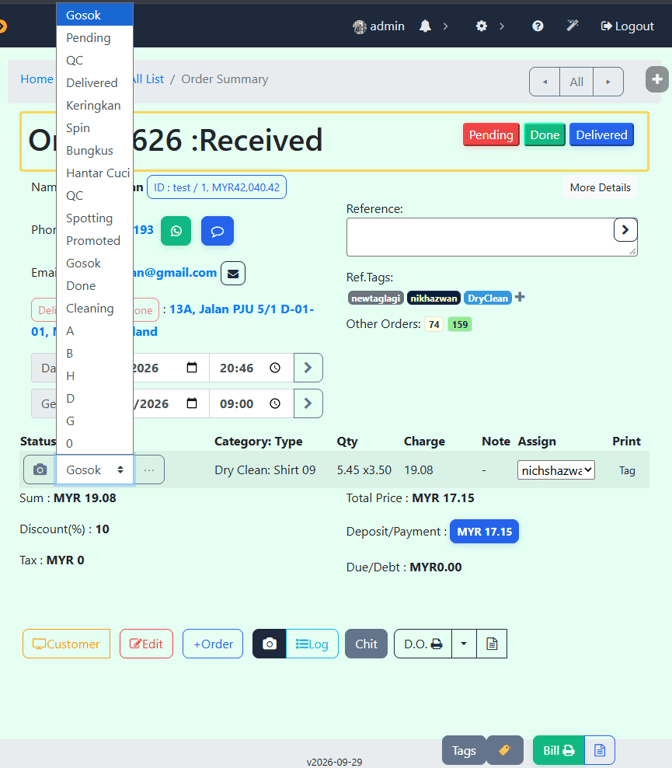Choose Cleaning from the list

[x=95, y=308]
